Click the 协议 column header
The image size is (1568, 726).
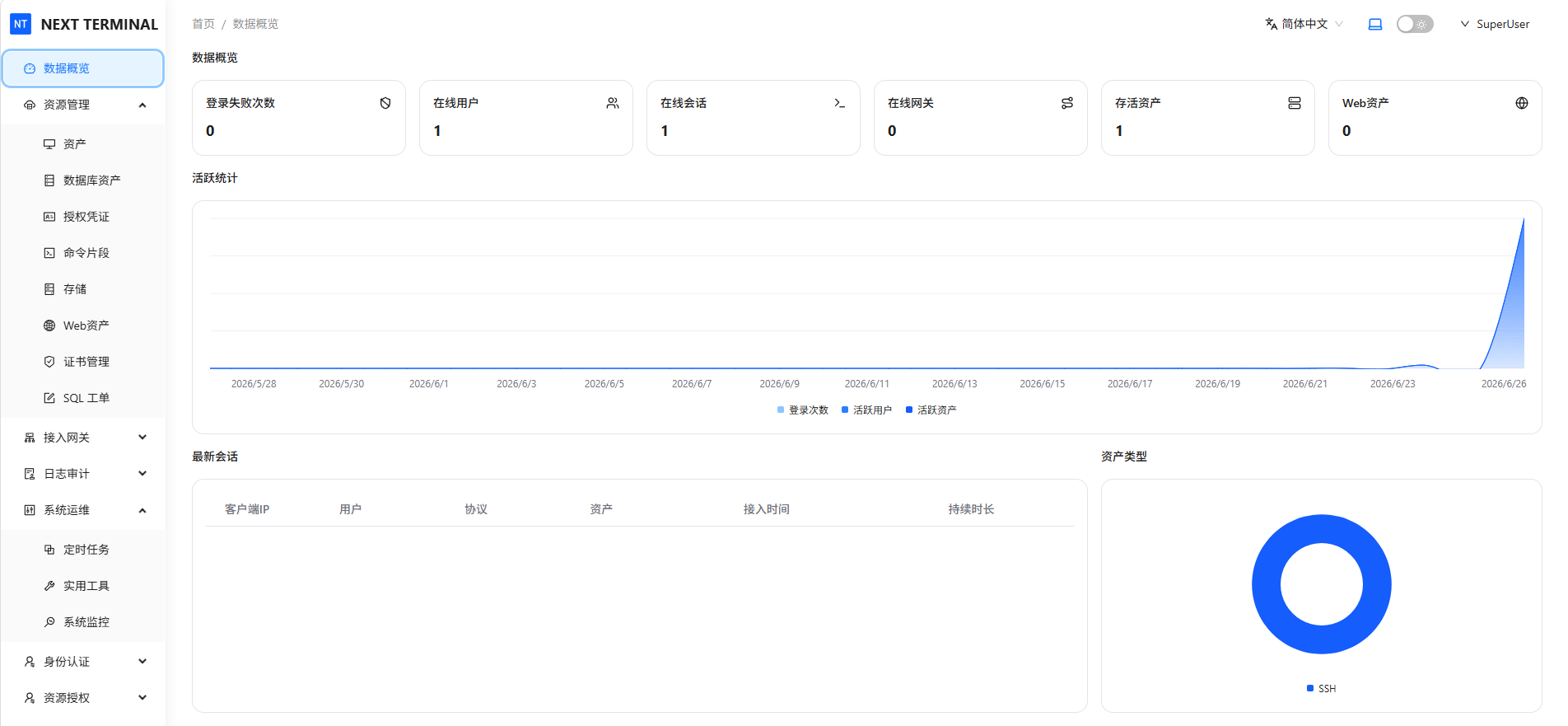476,509
